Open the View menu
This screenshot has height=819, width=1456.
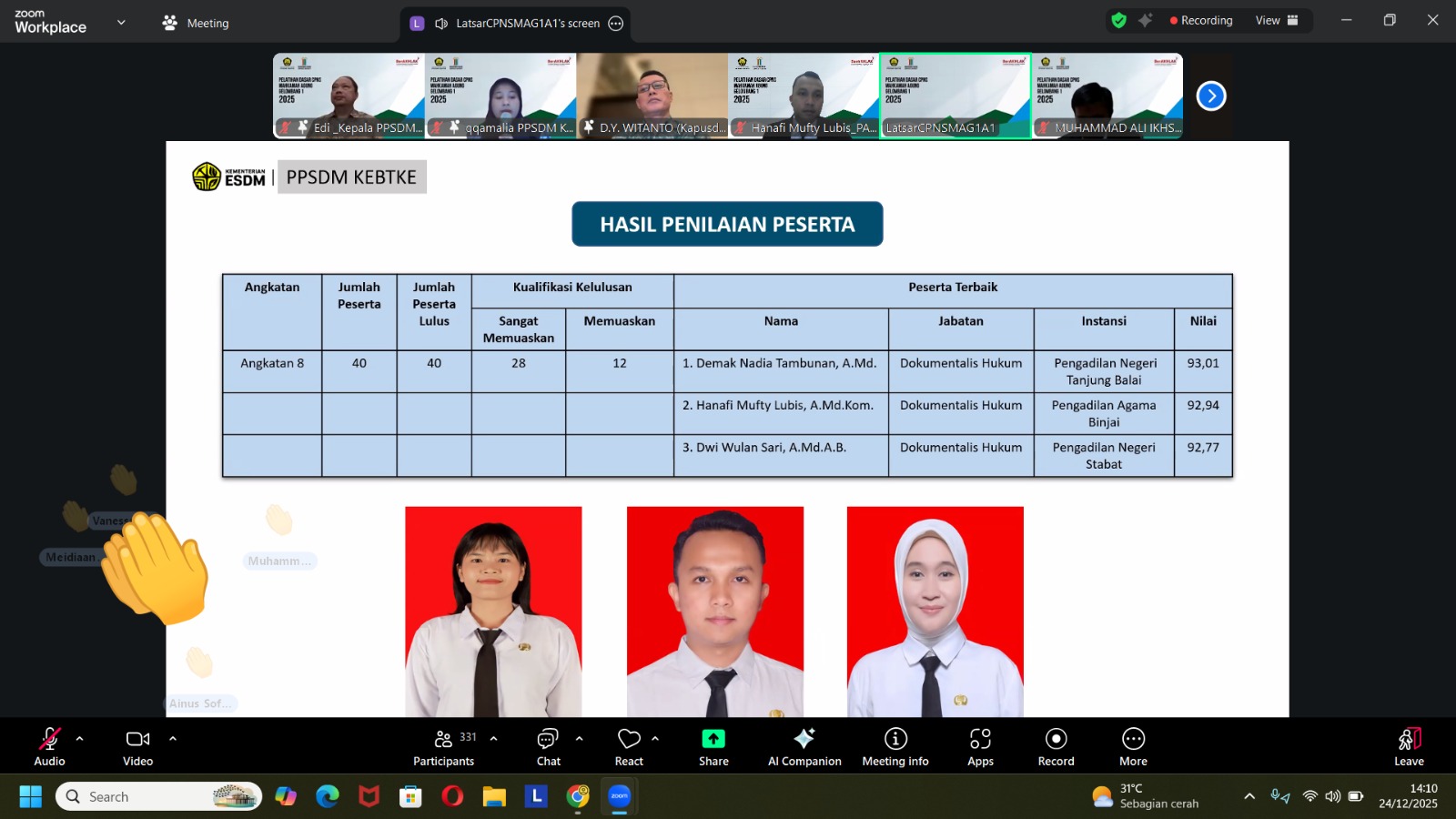(x=1269, y=19)
